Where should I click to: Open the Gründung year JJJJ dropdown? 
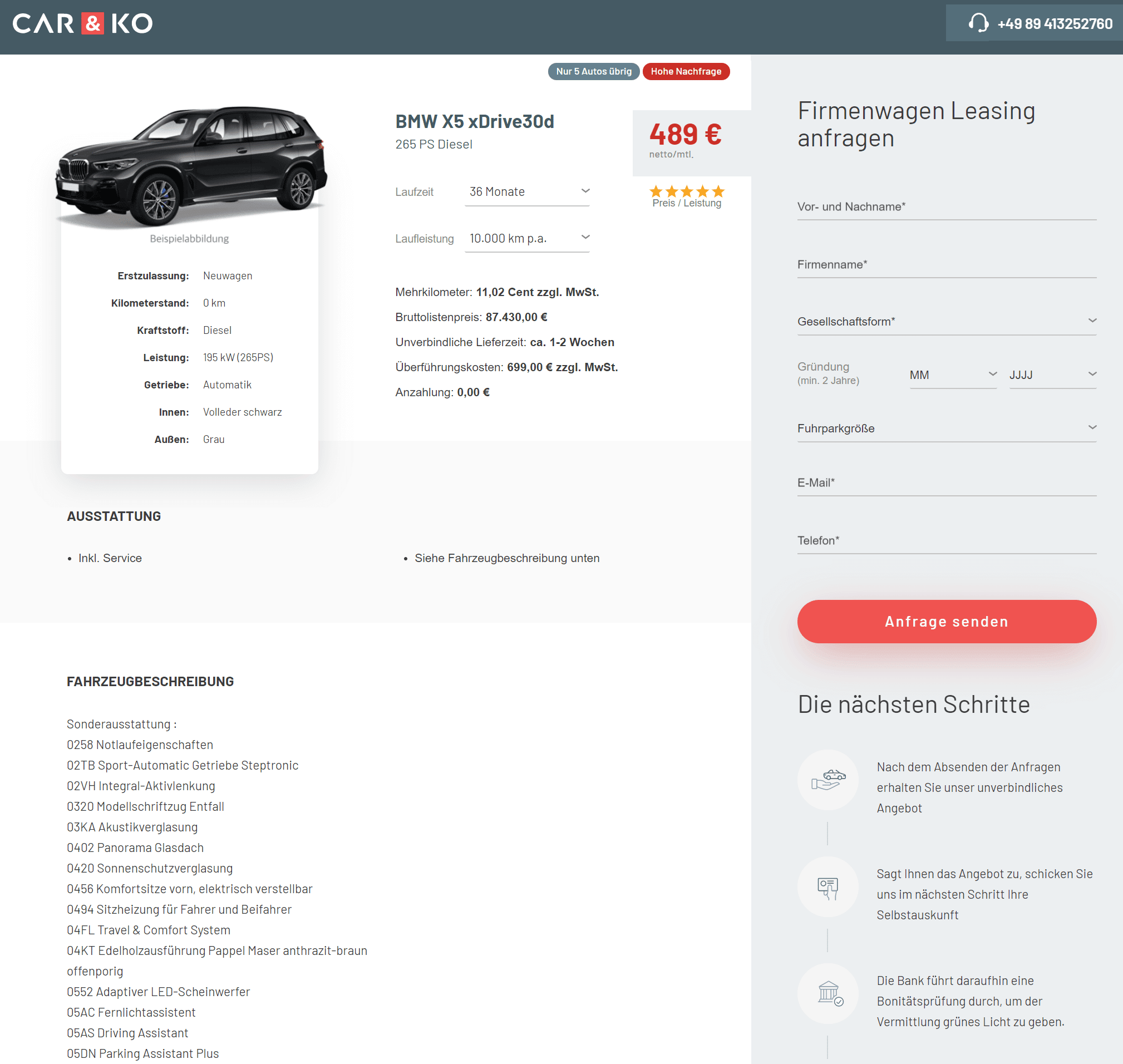coord(1052,375)
